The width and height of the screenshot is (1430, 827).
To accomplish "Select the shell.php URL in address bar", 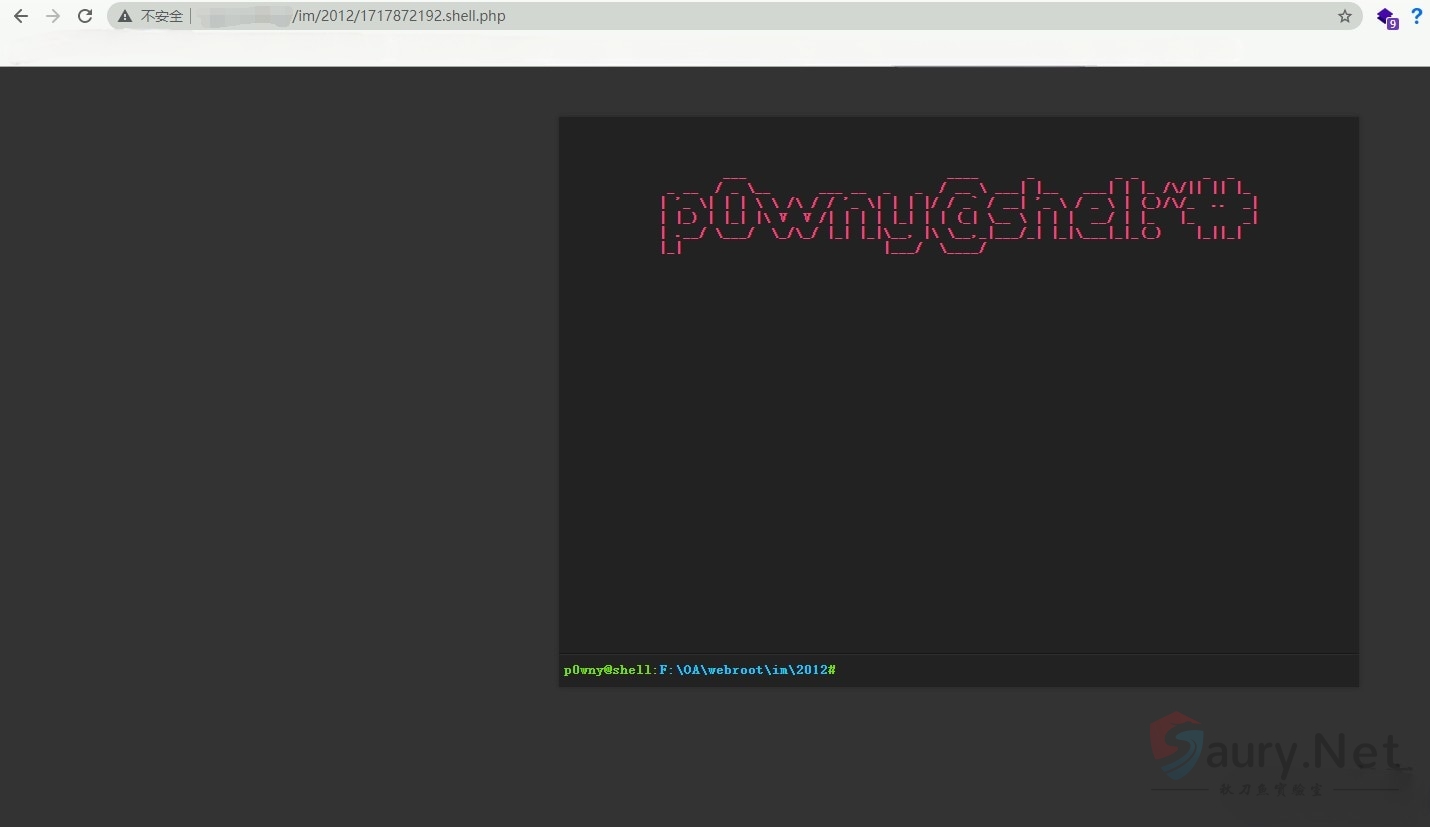I will click(x=399, y=16).
